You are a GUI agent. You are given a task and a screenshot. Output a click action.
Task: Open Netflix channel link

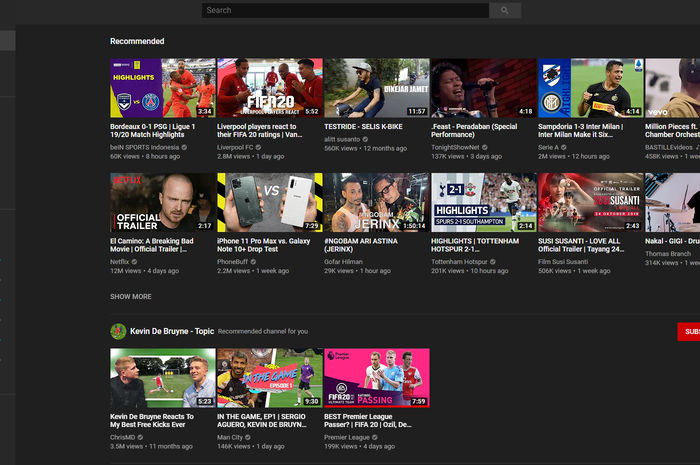(x=120, y=262)
